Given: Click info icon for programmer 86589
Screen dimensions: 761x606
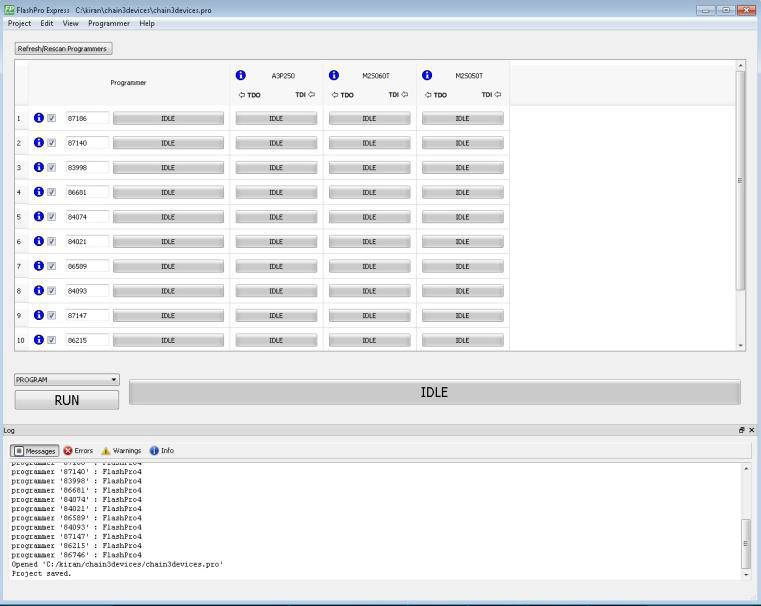Looking at the screenshot, I should 39,266.
